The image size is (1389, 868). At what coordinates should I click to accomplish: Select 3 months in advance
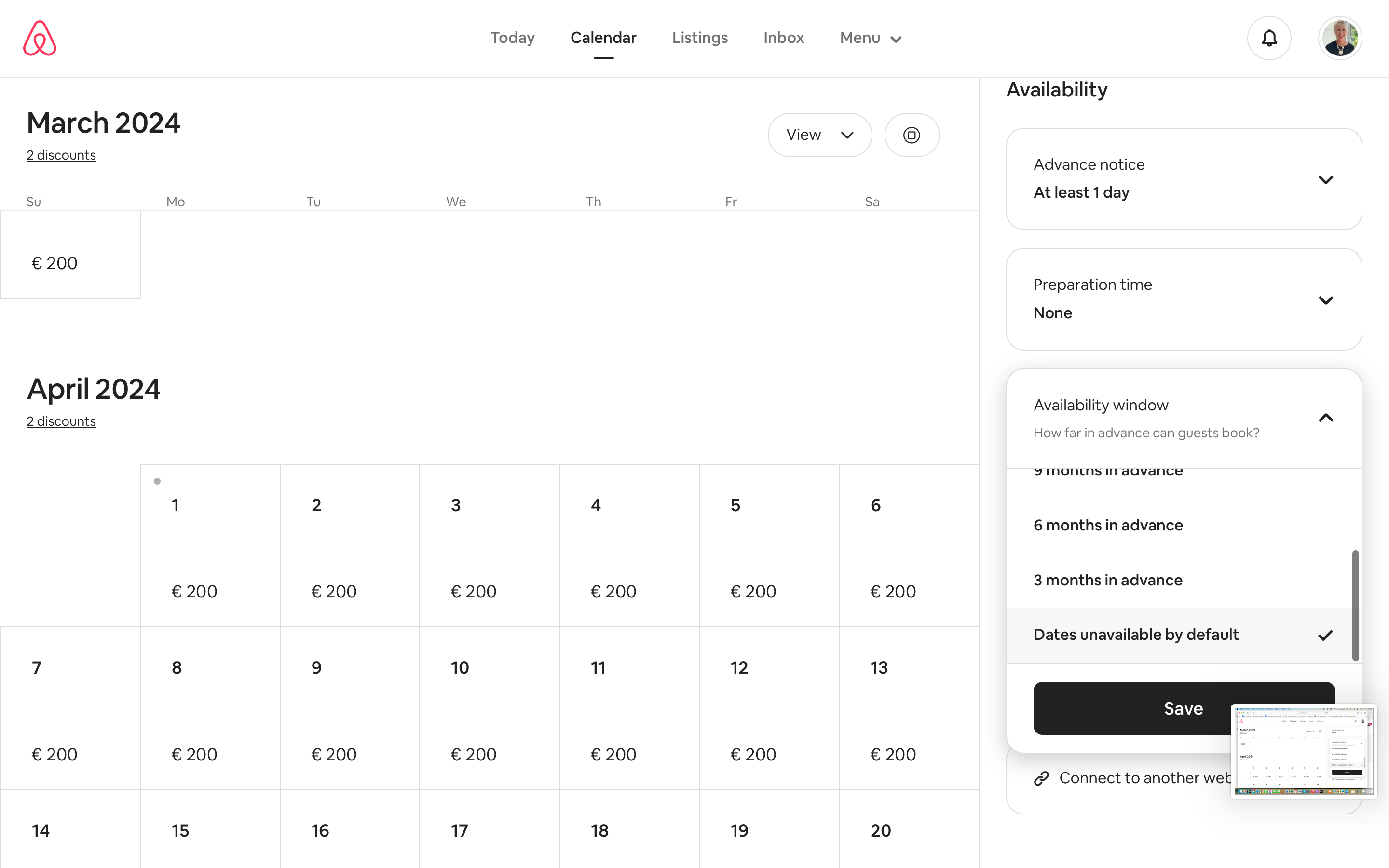click(x=1108, y=580)
